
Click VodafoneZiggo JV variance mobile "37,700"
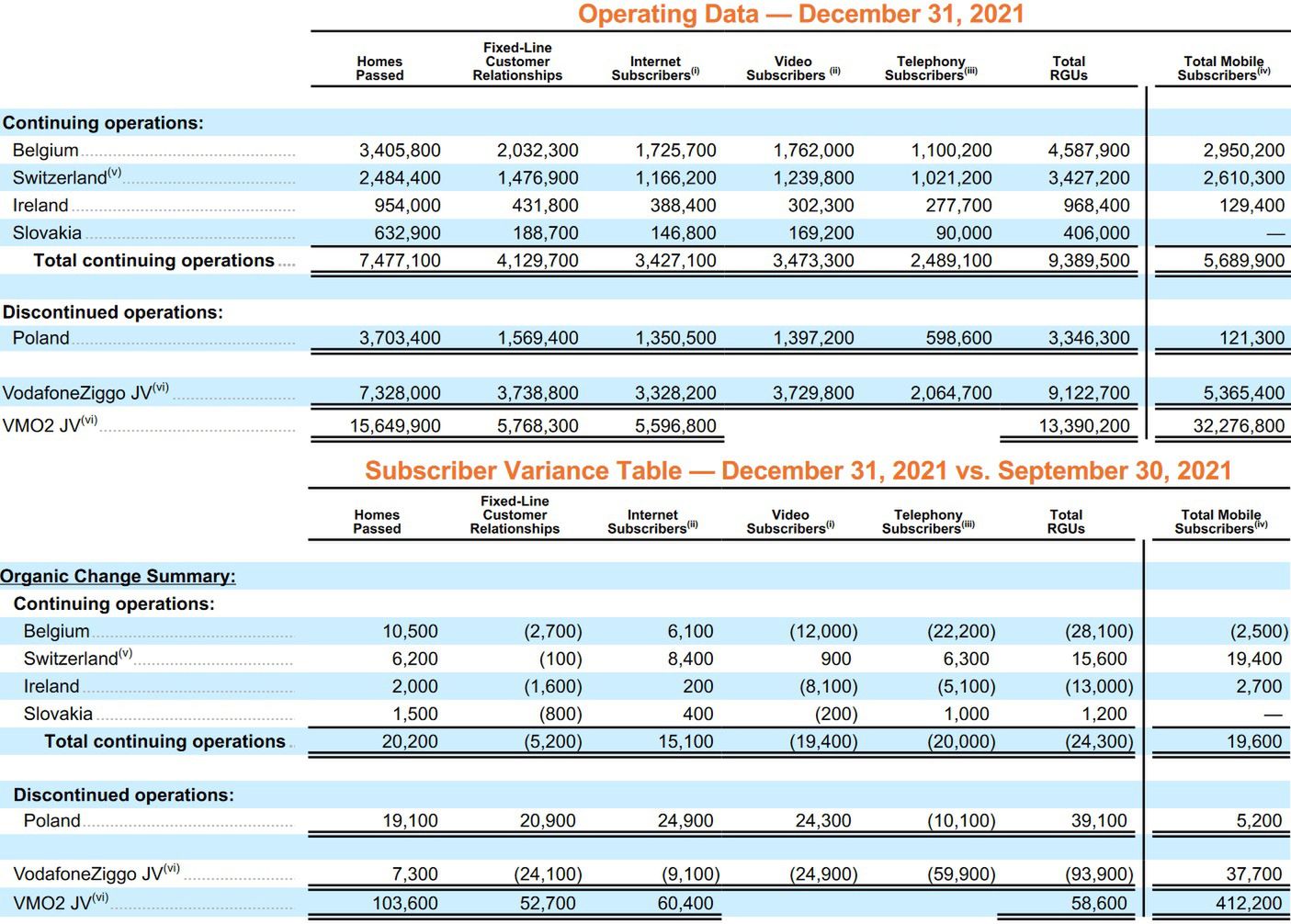(x=1254, y=873)
